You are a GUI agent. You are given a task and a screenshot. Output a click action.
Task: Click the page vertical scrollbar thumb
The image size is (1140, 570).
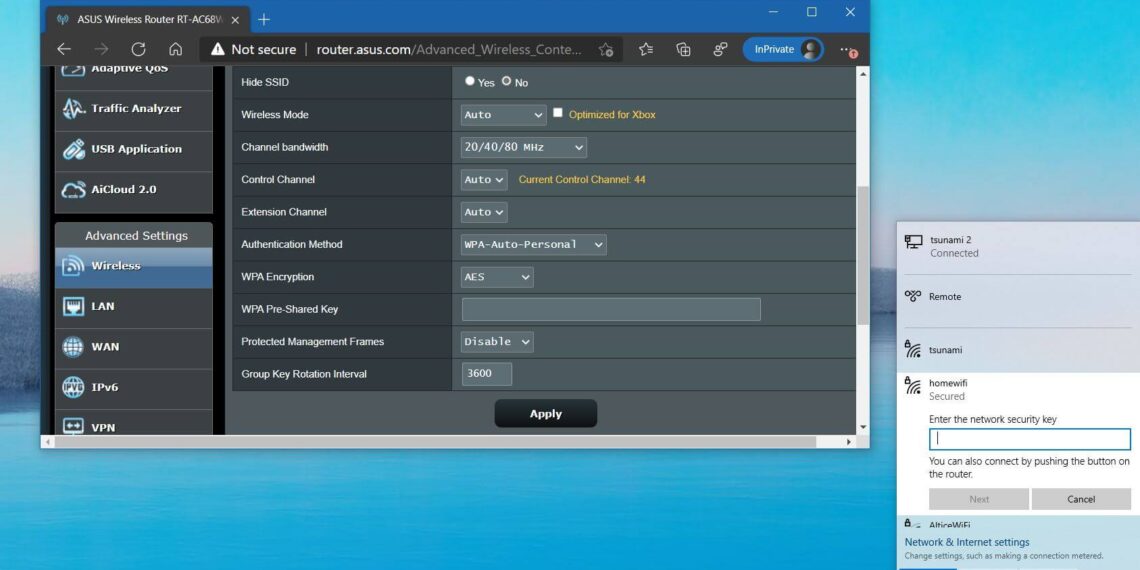point(863,254)
